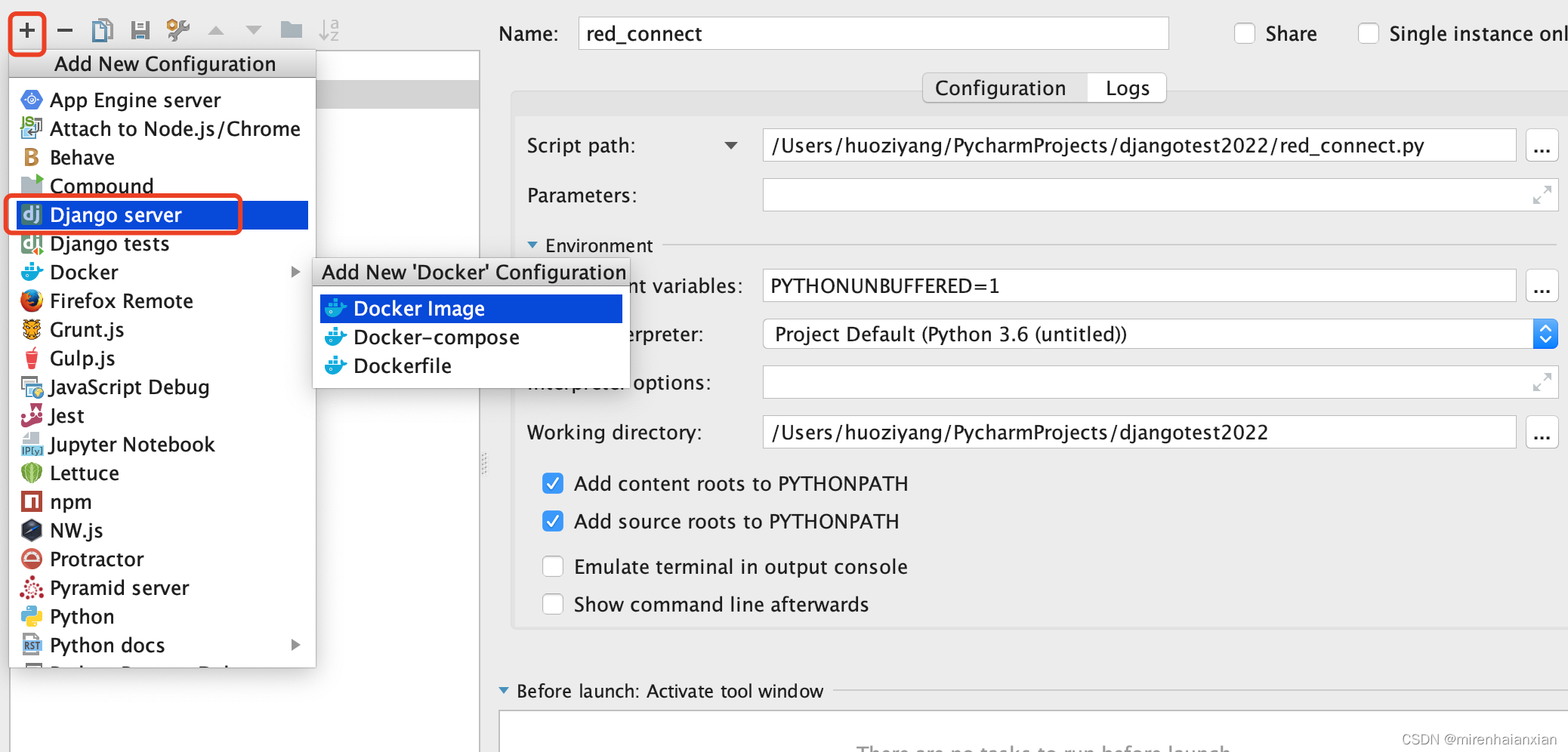
Task: Choose App Engine server configuration type
Action: point(162,100)
